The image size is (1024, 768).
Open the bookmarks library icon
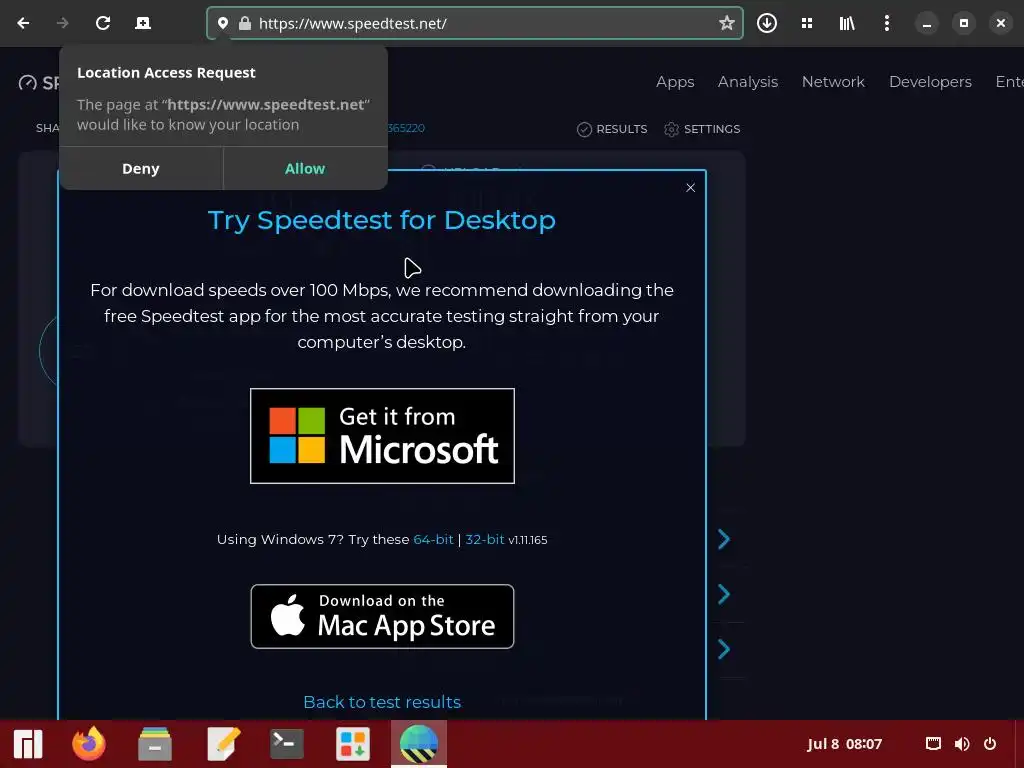(x=847, y=24)
